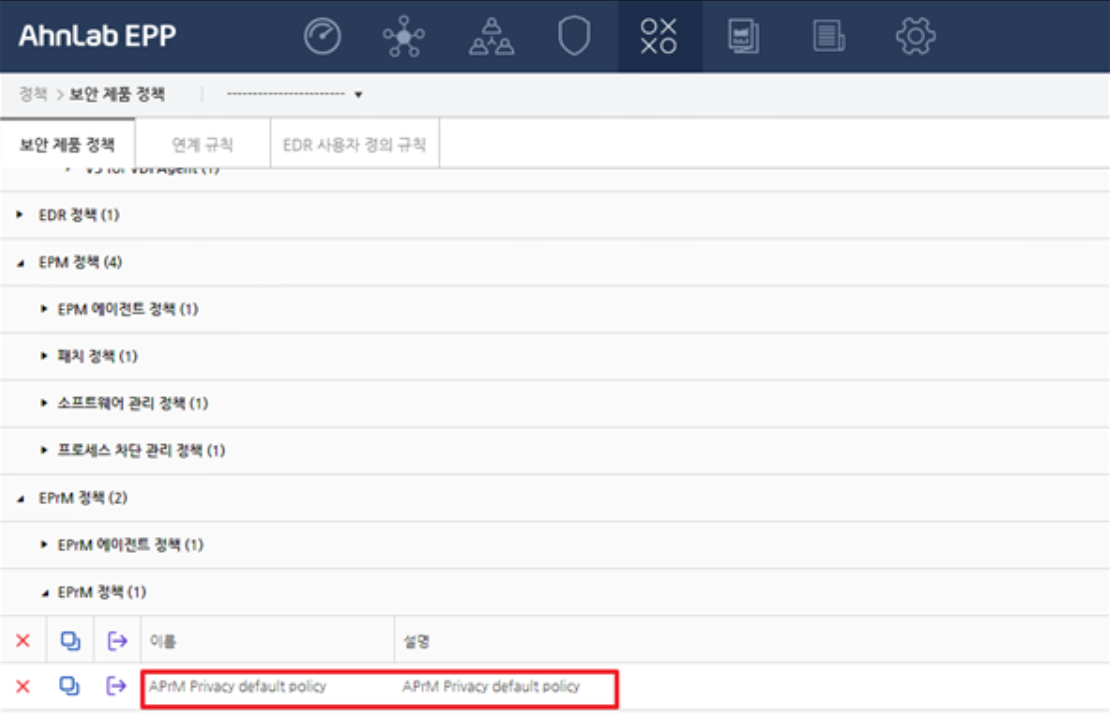Expand EPM 에이전트 정책 (1)
1110x714 pixels.
click(x=44, y=309)
